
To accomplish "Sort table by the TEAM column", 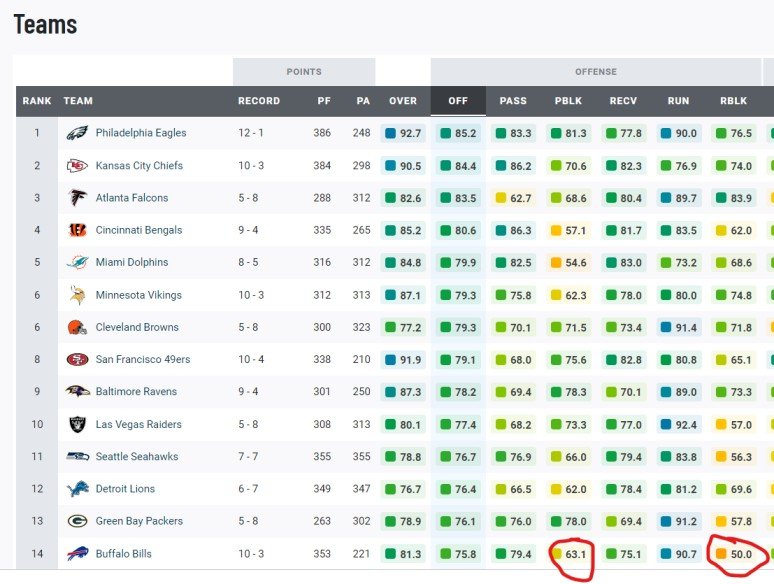I will tap(78, 101).
